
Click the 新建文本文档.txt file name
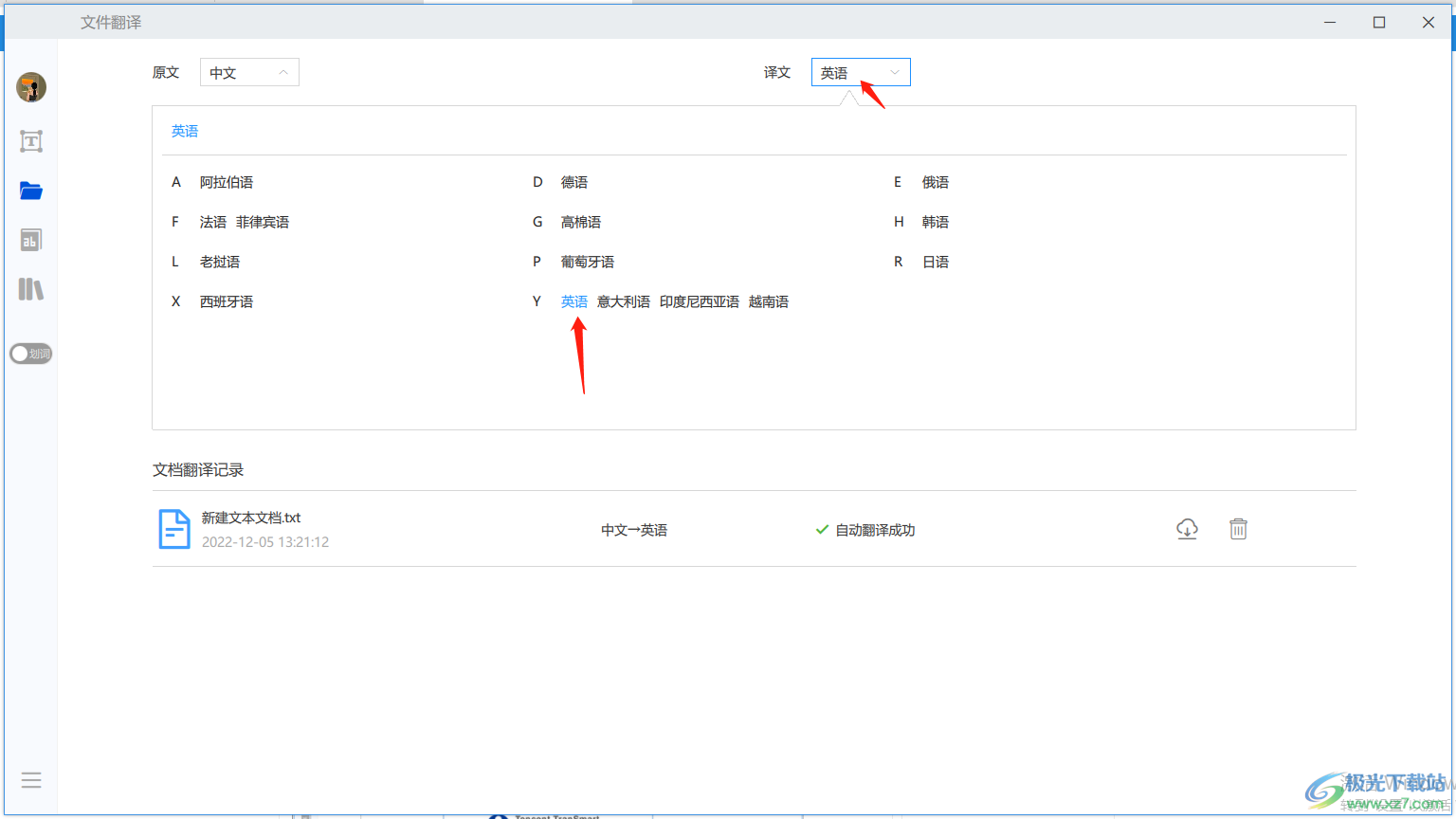point(251,518)
